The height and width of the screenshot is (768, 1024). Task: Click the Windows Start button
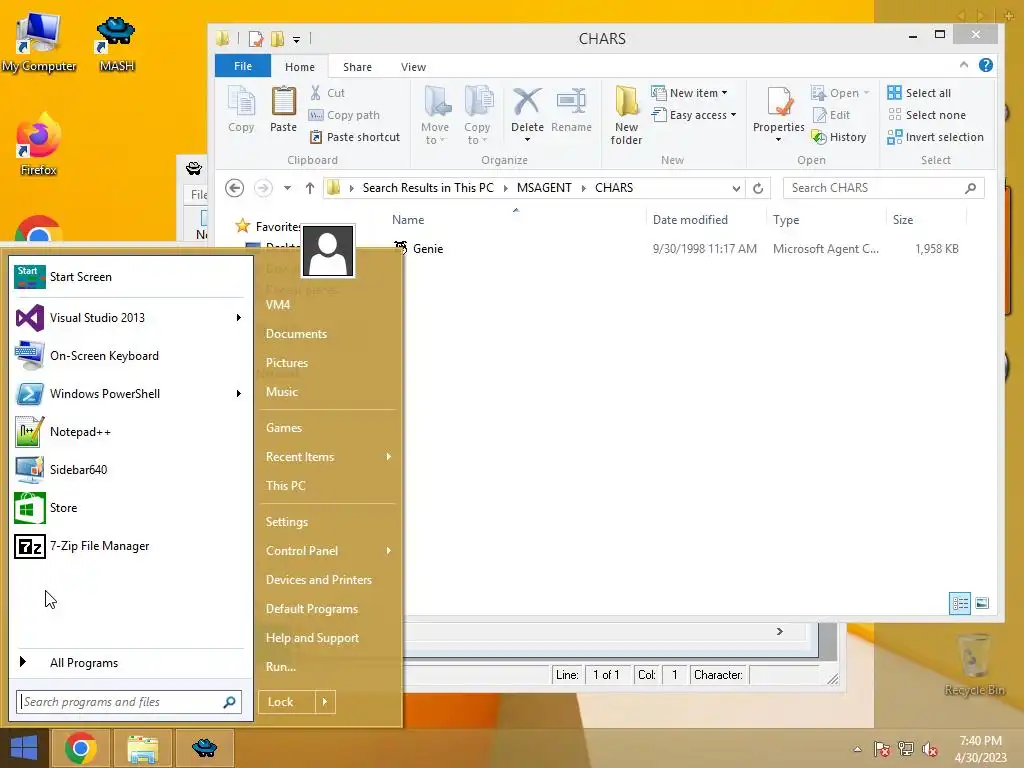tap(24, 748)
